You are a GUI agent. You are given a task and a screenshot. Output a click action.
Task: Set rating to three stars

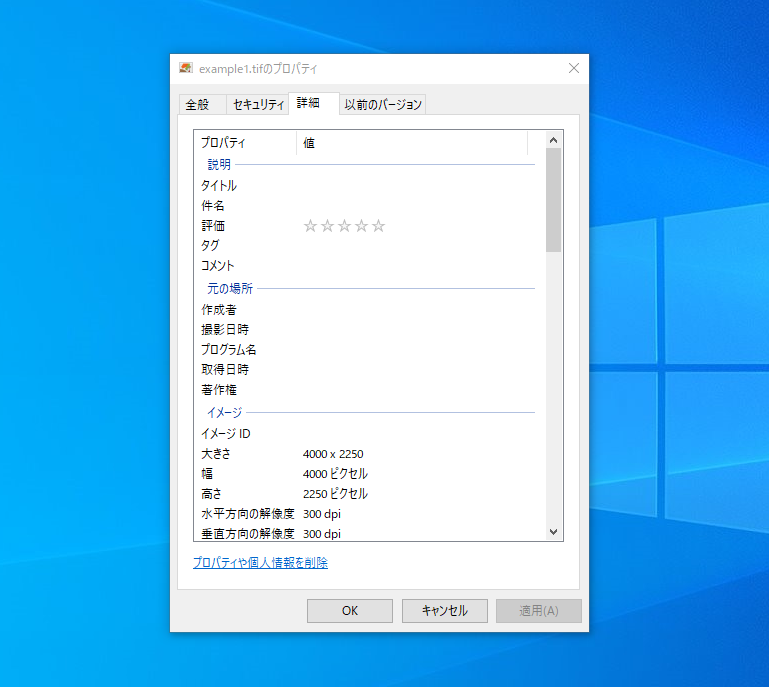click(x=345, y=226)
